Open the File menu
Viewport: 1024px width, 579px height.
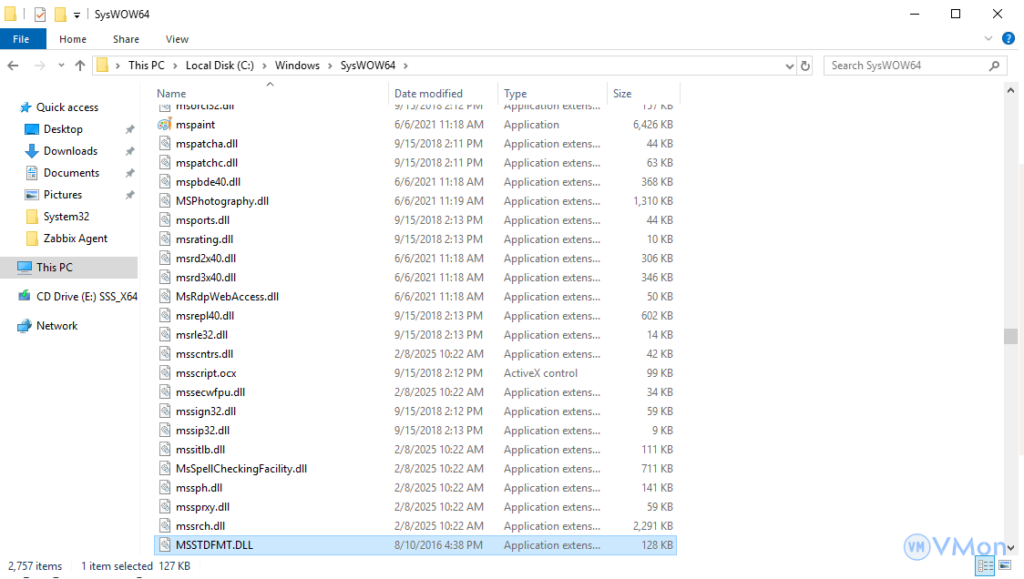coord(22,39)
